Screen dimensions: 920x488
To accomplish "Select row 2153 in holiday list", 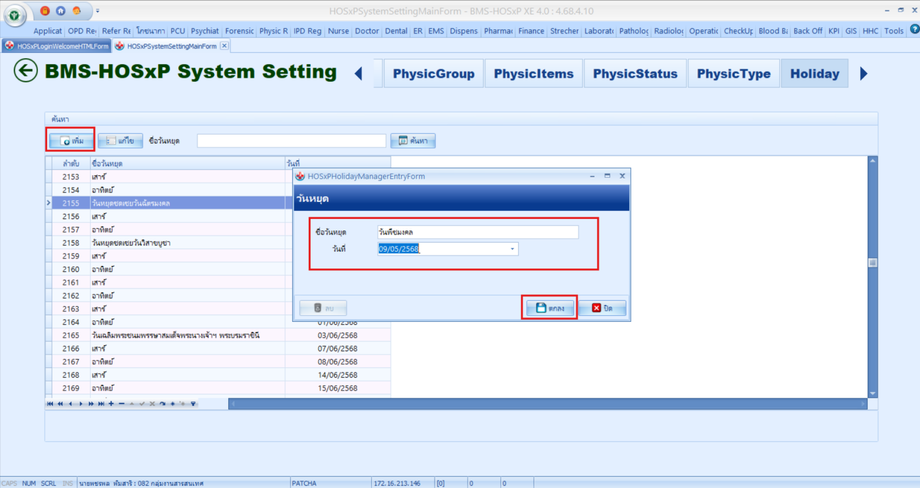I will tap(218, 177).
